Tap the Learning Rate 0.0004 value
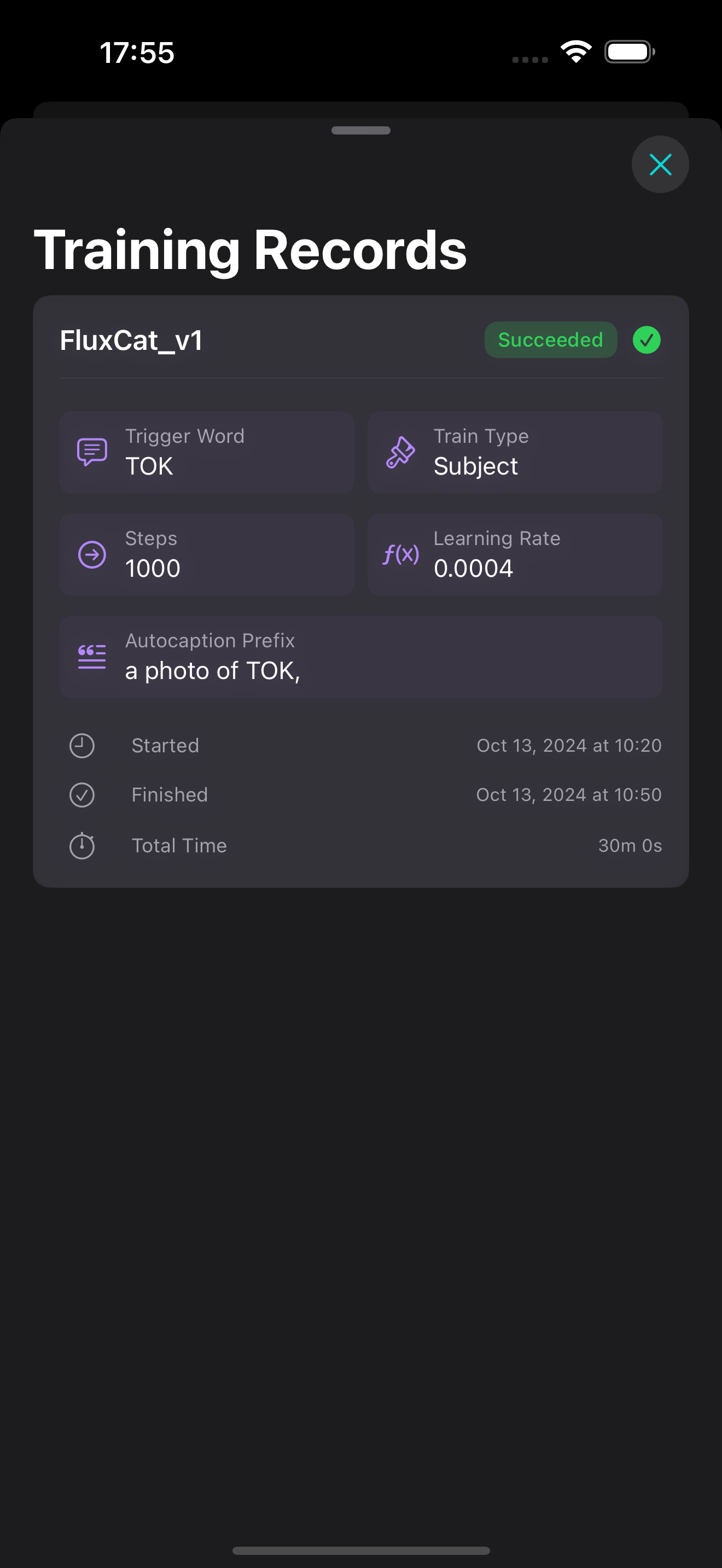The height and width of the screenshot is (1568, 722). 473,569
